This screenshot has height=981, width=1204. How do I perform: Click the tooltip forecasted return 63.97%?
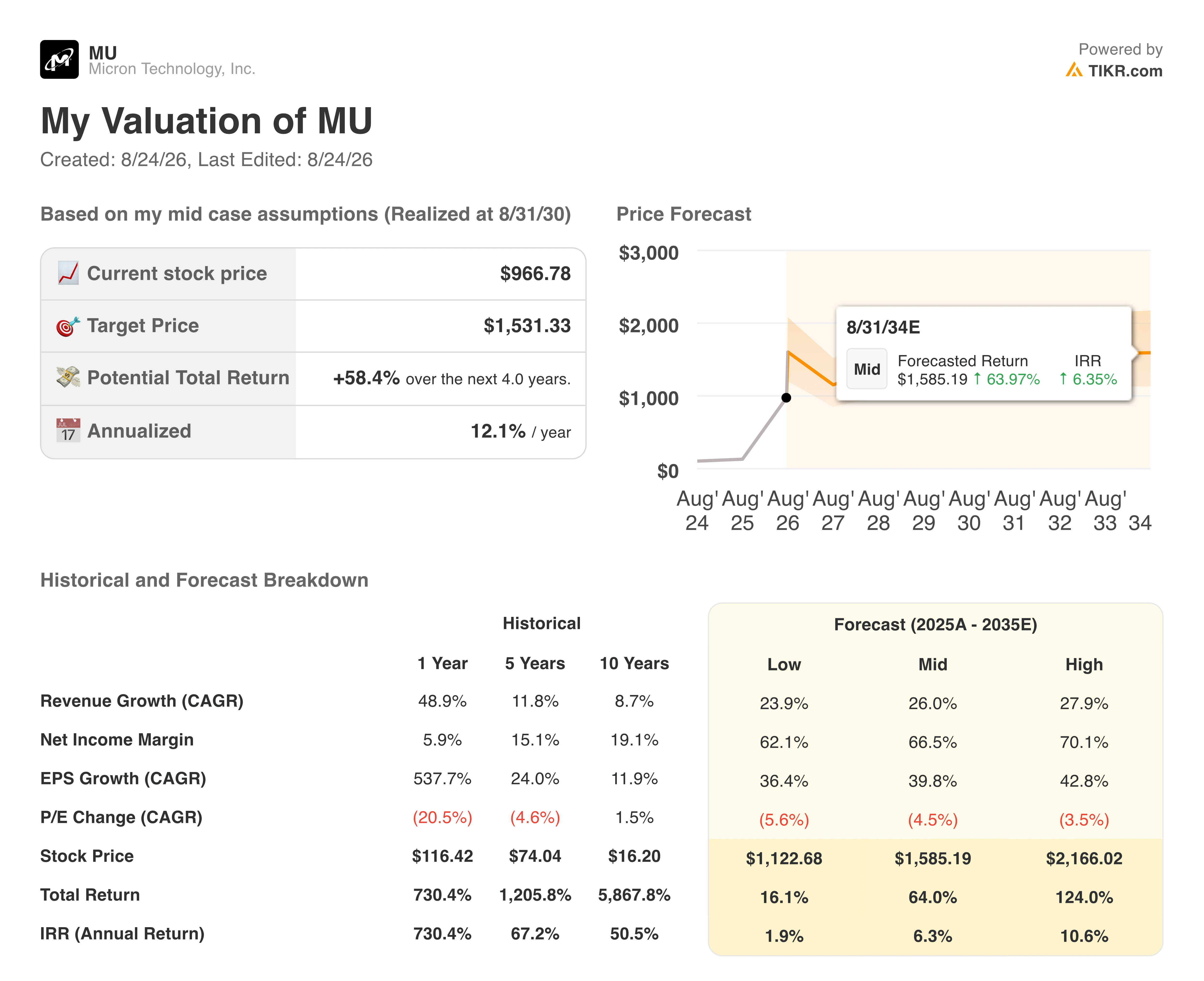point(1007,379)
